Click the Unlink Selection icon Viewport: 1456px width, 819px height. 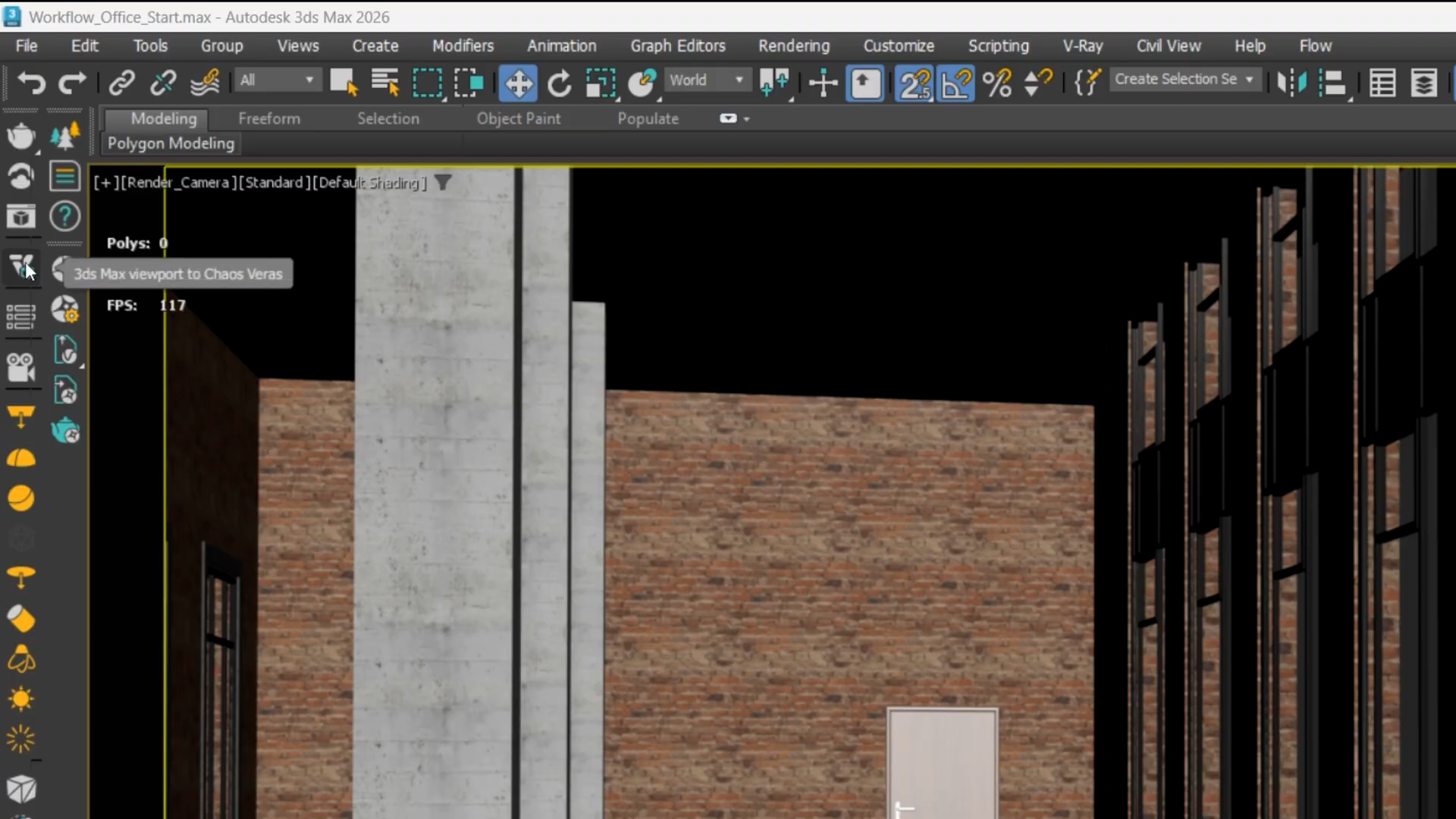(163, 82)
